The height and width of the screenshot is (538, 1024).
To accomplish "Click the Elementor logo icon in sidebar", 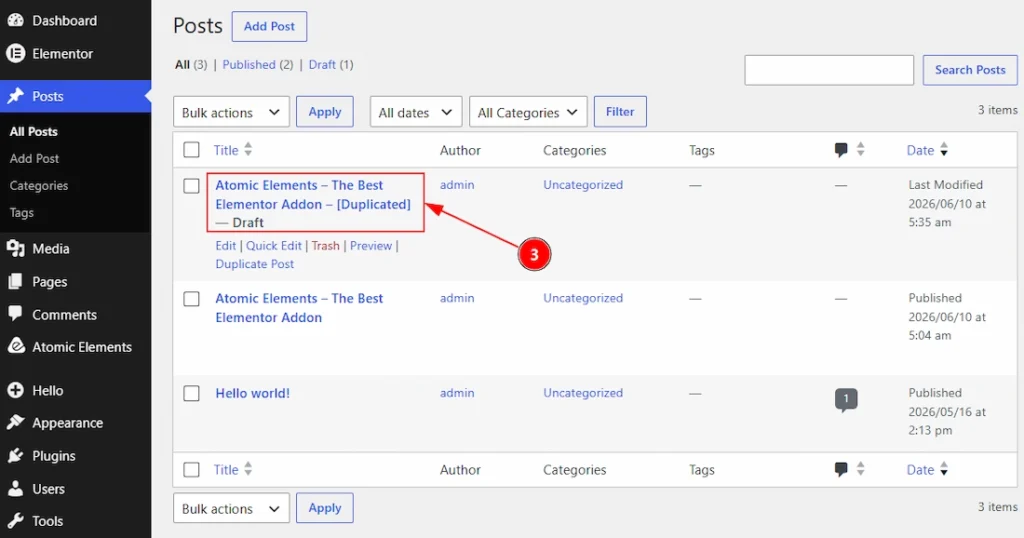I will (15, 54).
